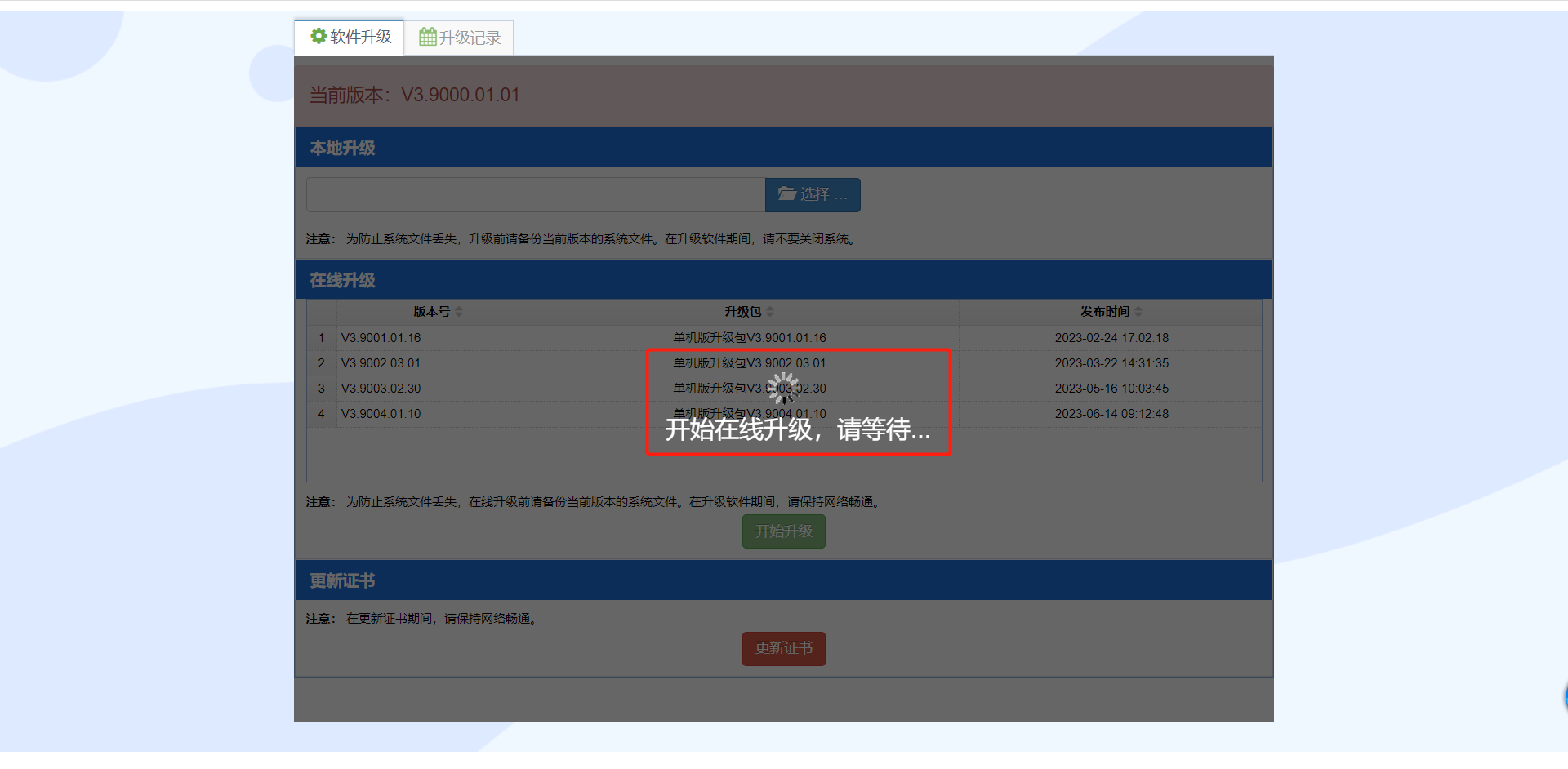This screenshot has height=769, width=1568.
Task: Click release time 2023-06-14 09:12:48
Action: click(1111, 414)
